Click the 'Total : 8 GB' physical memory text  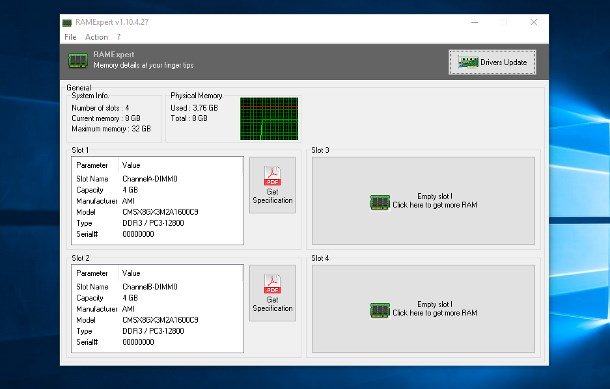(189, 118)
